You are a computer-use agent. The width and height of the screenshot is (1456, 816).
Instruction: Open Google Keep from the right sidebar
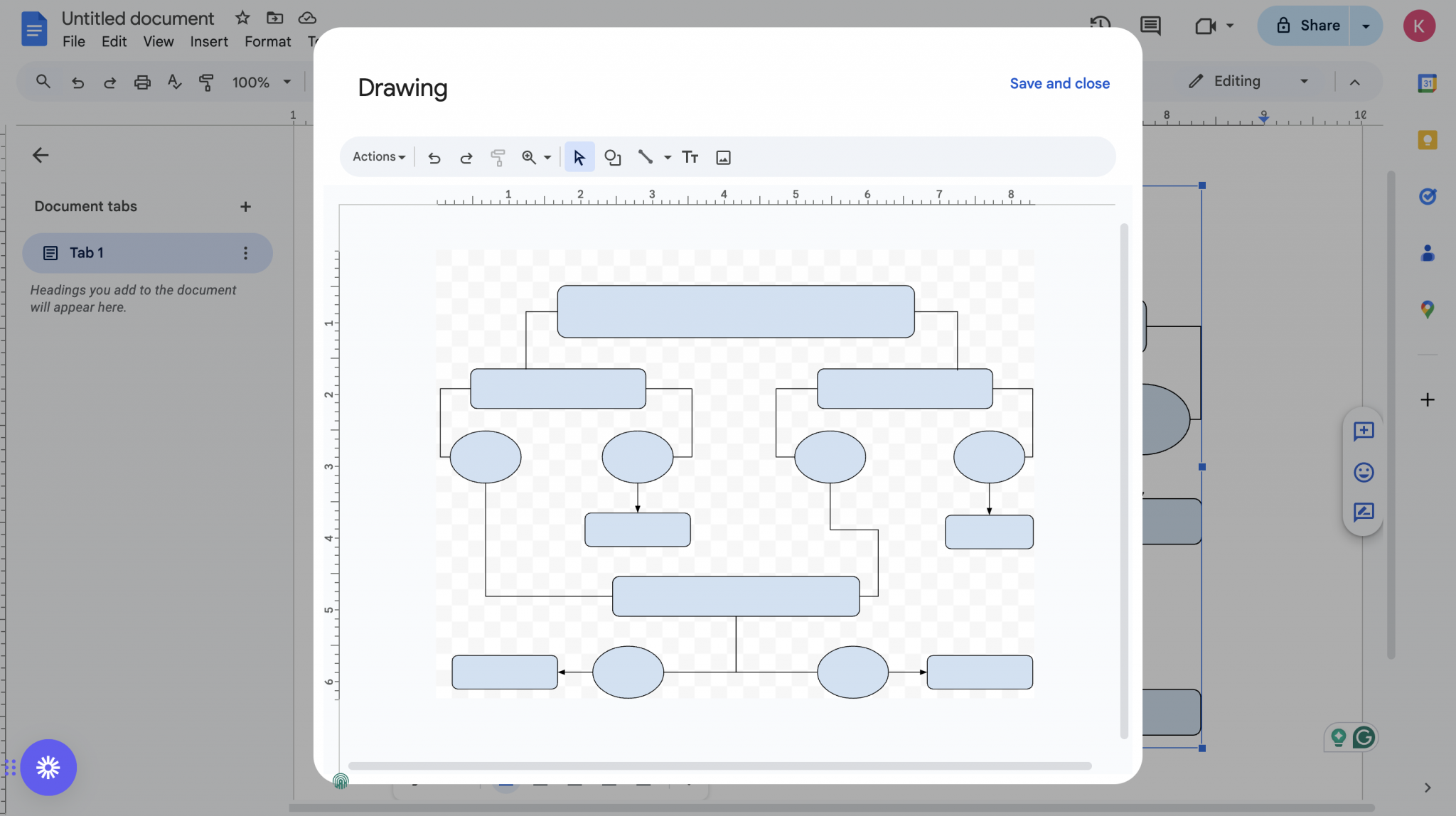click(1428, 140)
